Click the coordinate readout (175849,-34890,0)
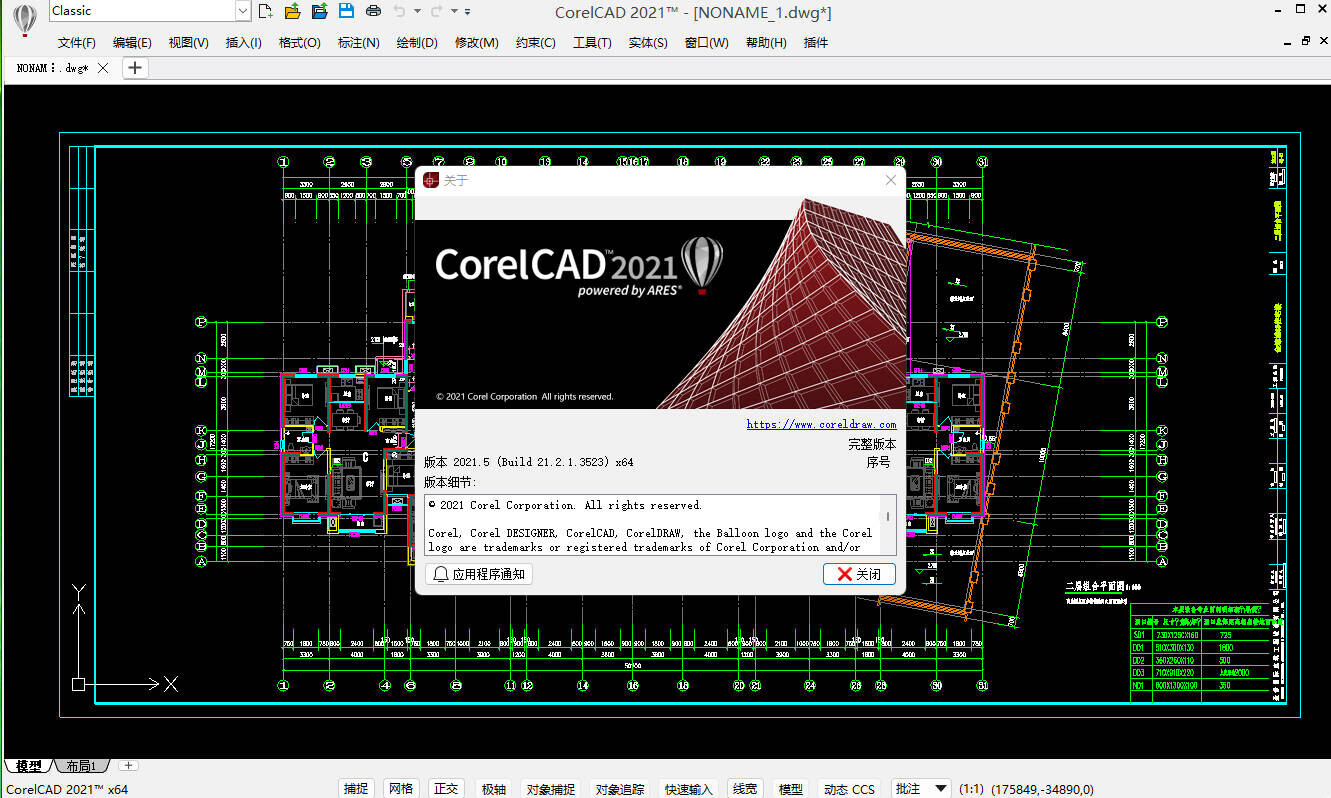The image size is (1331, 798). coord(1040,788)
